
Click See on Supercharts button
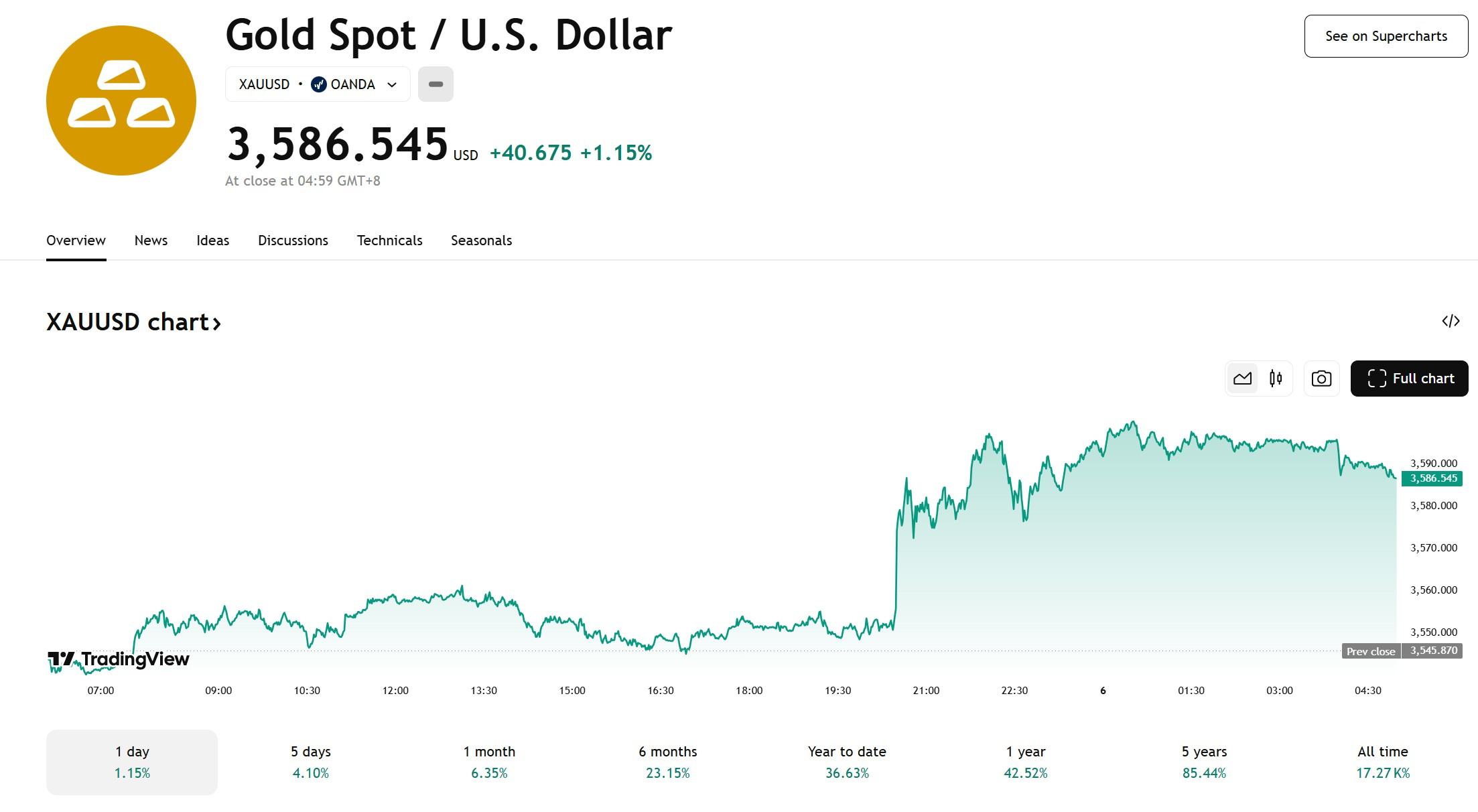click(x=1386, y=36)
